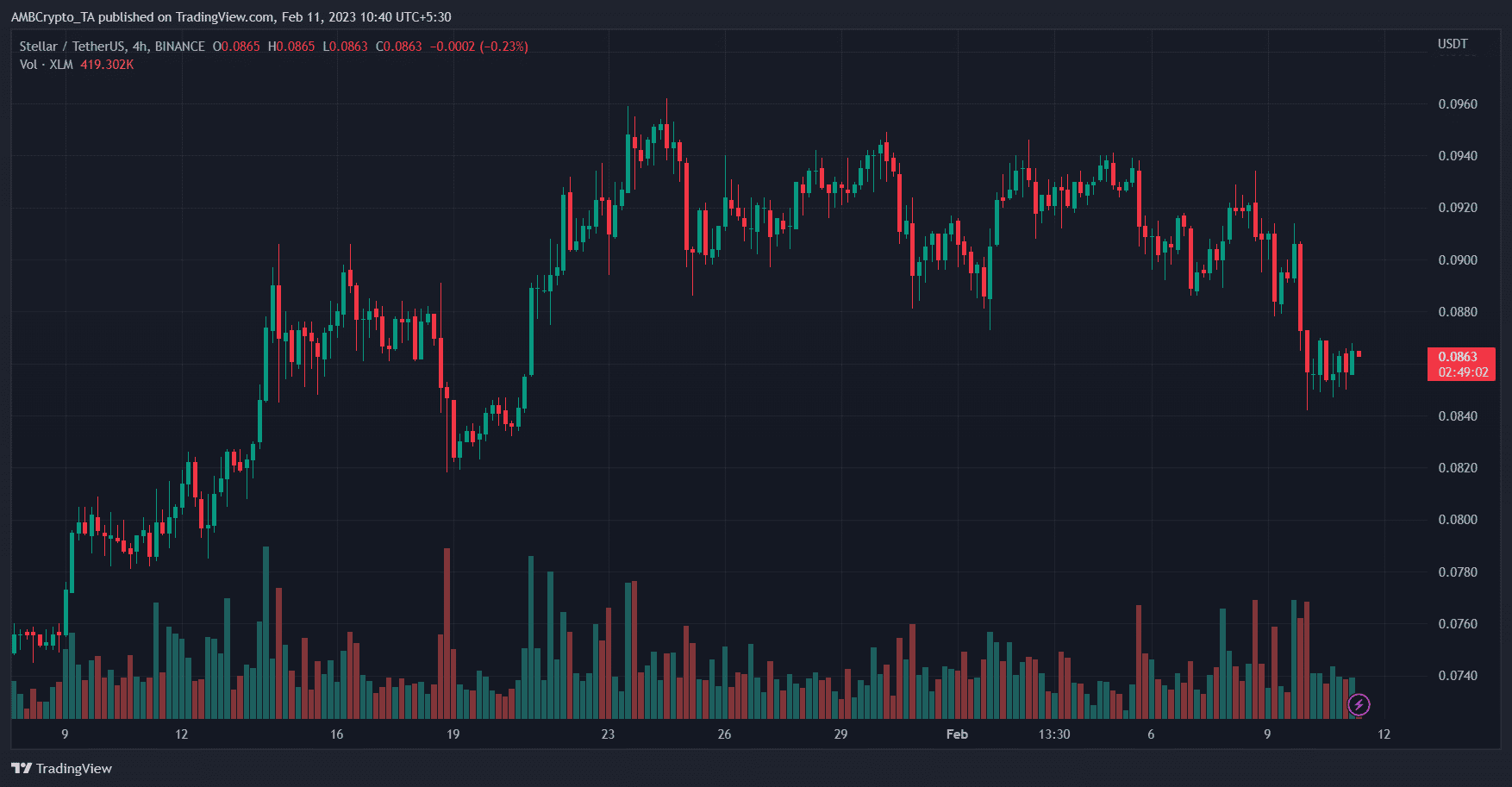Click the low price value L0.0863
The image size is (1512, 787).
[346, 47]
